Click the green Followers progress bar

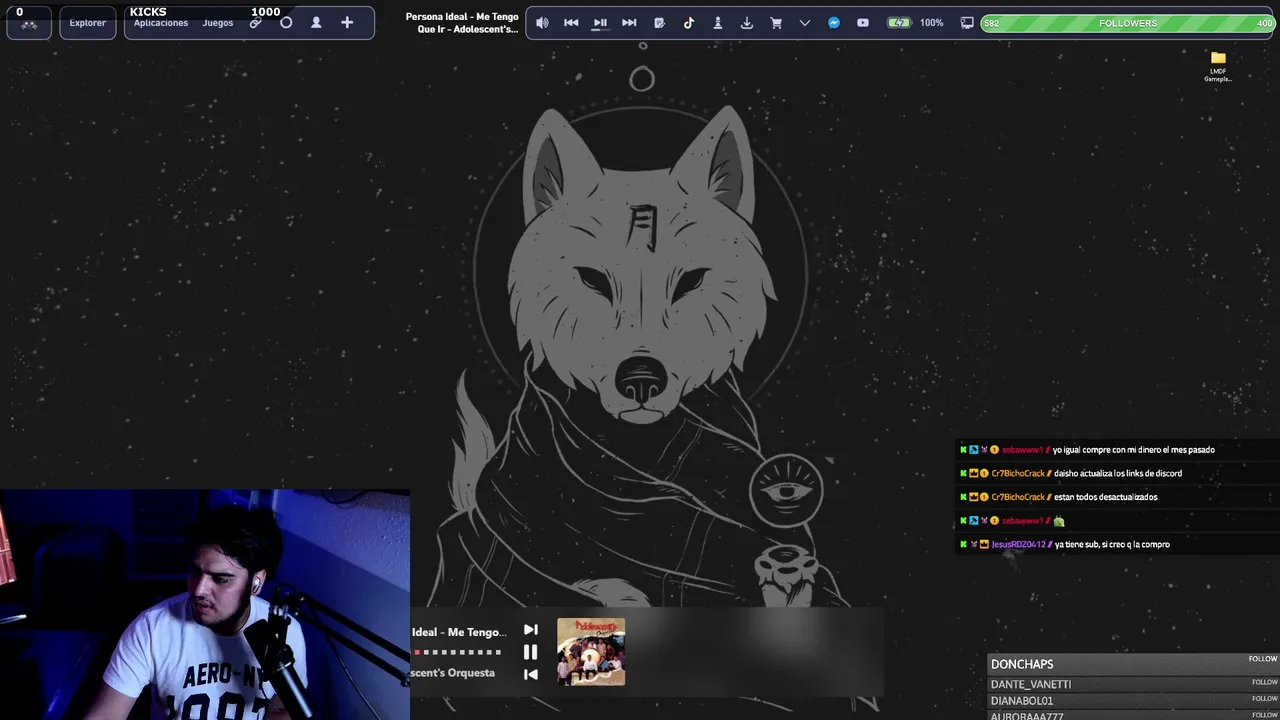tap(1128, 23)
